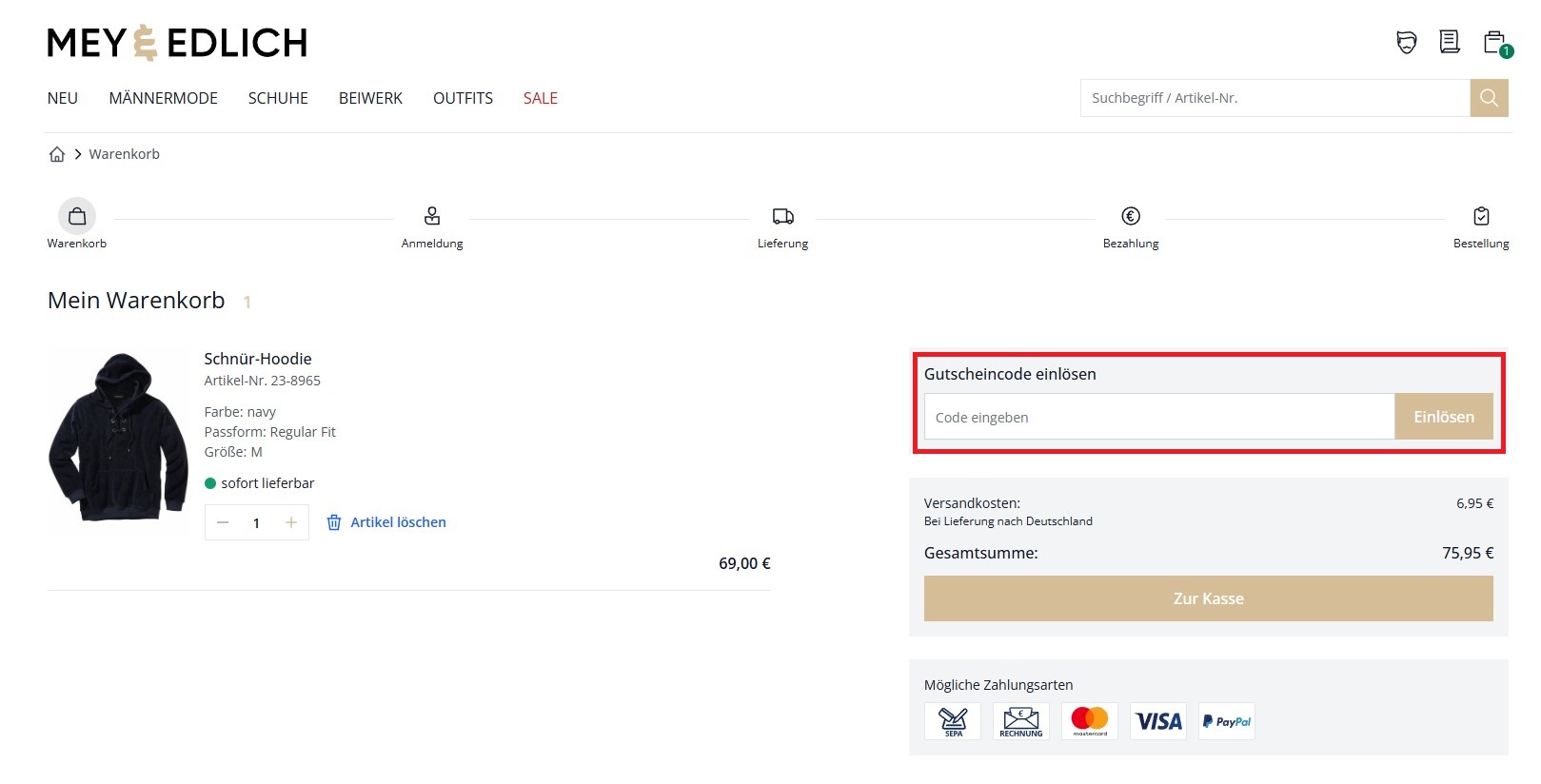
Task: Open the SALE menu
Action: 541,98
